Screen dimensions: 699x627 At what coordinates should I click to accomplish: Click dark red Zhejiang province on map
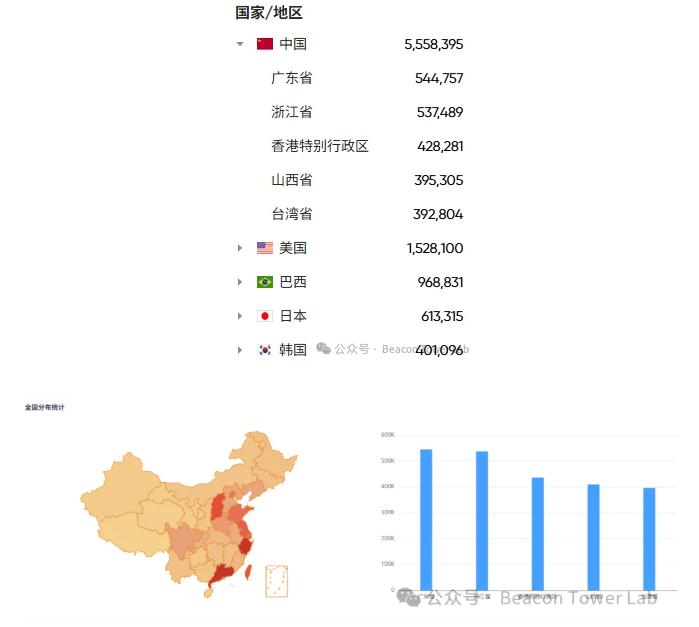click(x=246, y=545)
